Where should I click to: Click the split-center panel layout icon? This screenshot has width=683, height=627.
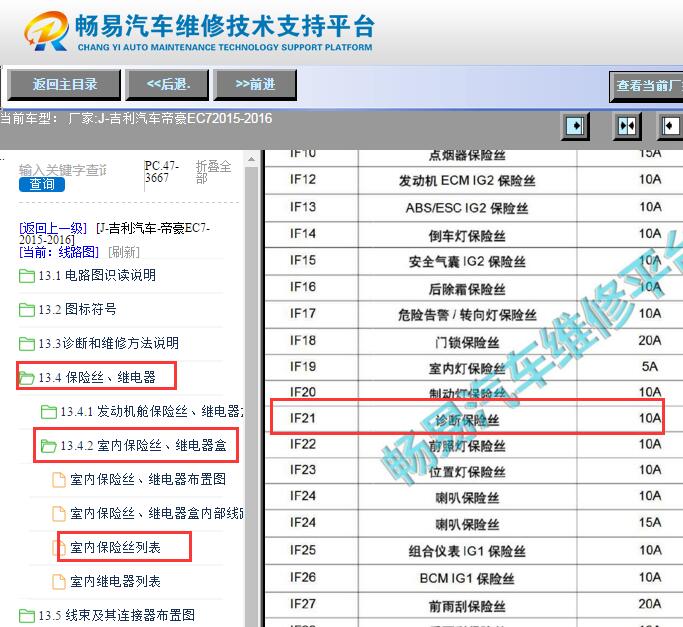(626, 126)
